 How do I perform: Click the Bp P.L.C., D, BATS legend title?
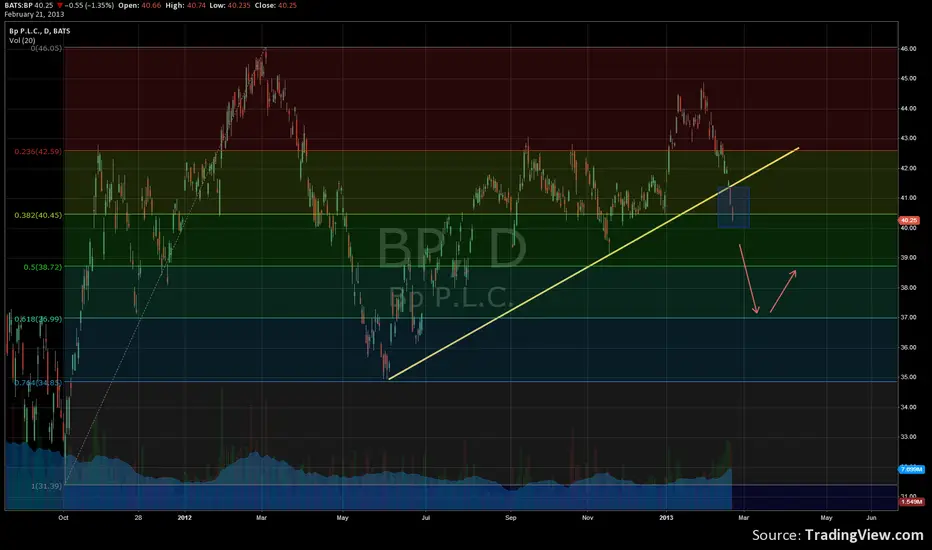click(x=39, y=31)
